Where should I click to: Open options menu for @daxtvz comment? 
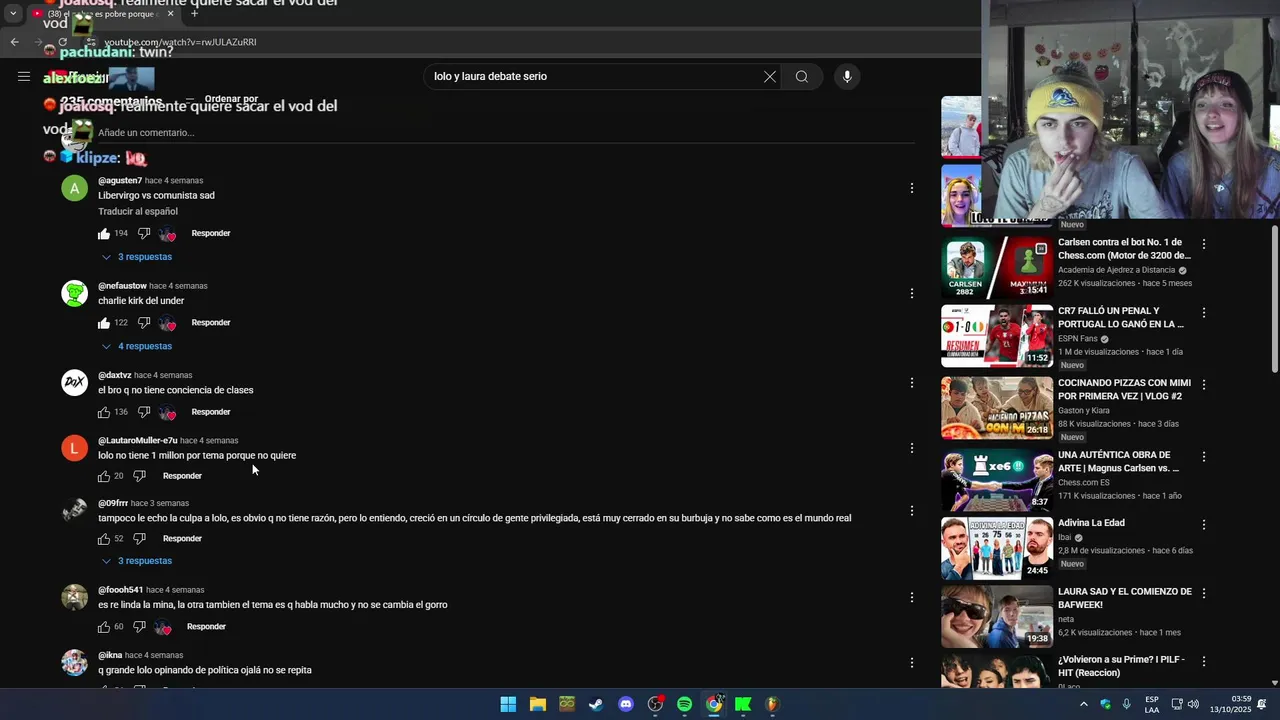(x=911, y=383)
